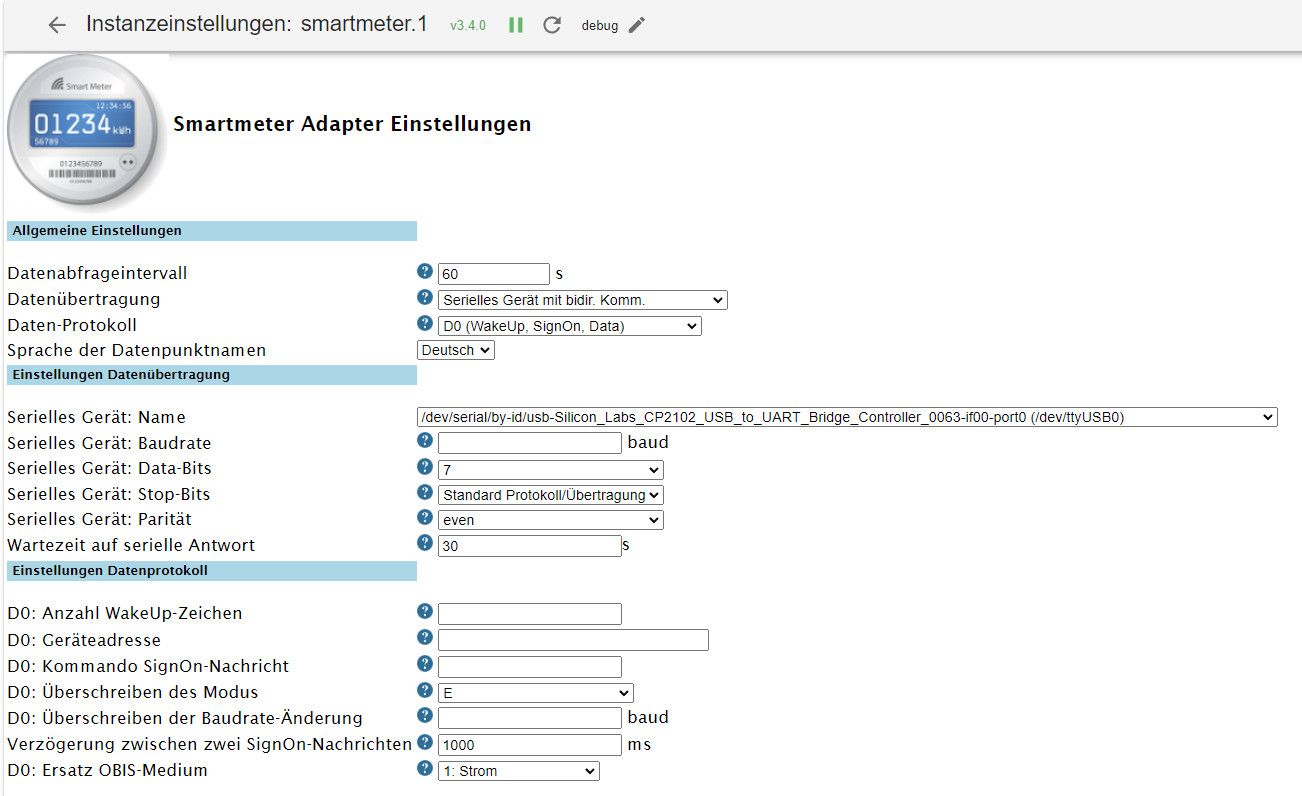Click Überschreiben der Baudrate-Änderung input field
The width and height of the screenshot is (1302, 796).
530,718
